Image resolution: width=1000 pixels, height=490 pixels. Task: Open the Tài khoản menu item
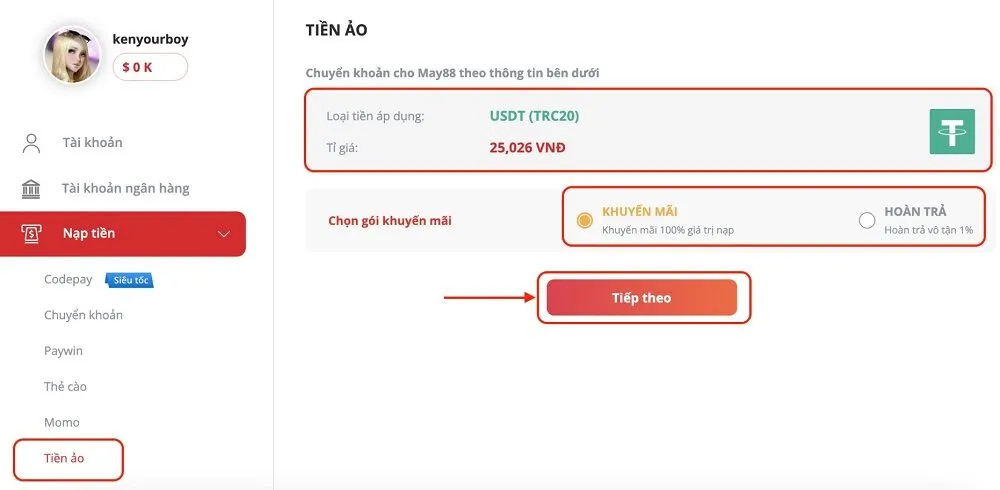click(x=92, y=143)
